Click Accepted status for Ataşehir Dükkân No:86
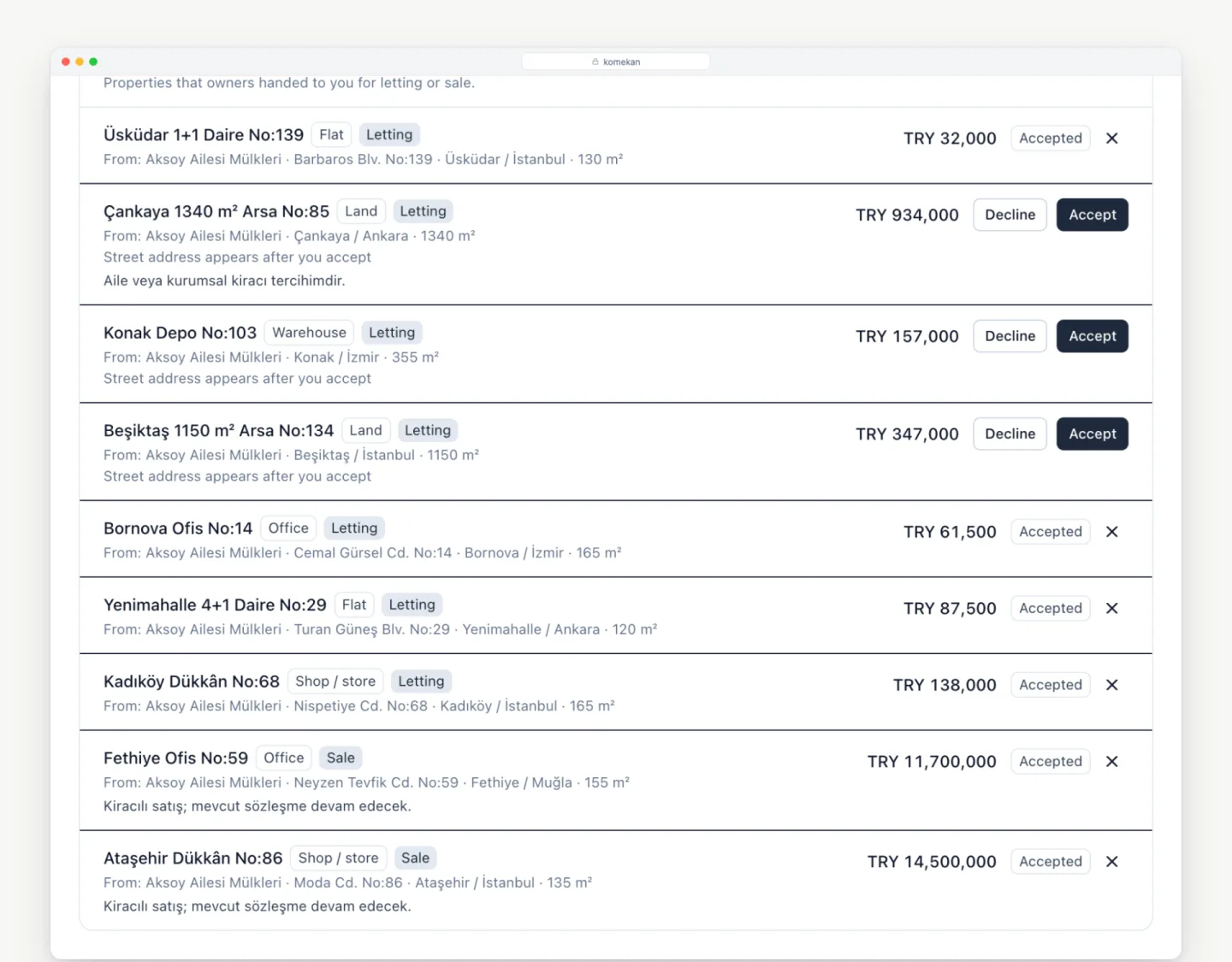Screen dimensions: 1232x962 coord(1050,861)
